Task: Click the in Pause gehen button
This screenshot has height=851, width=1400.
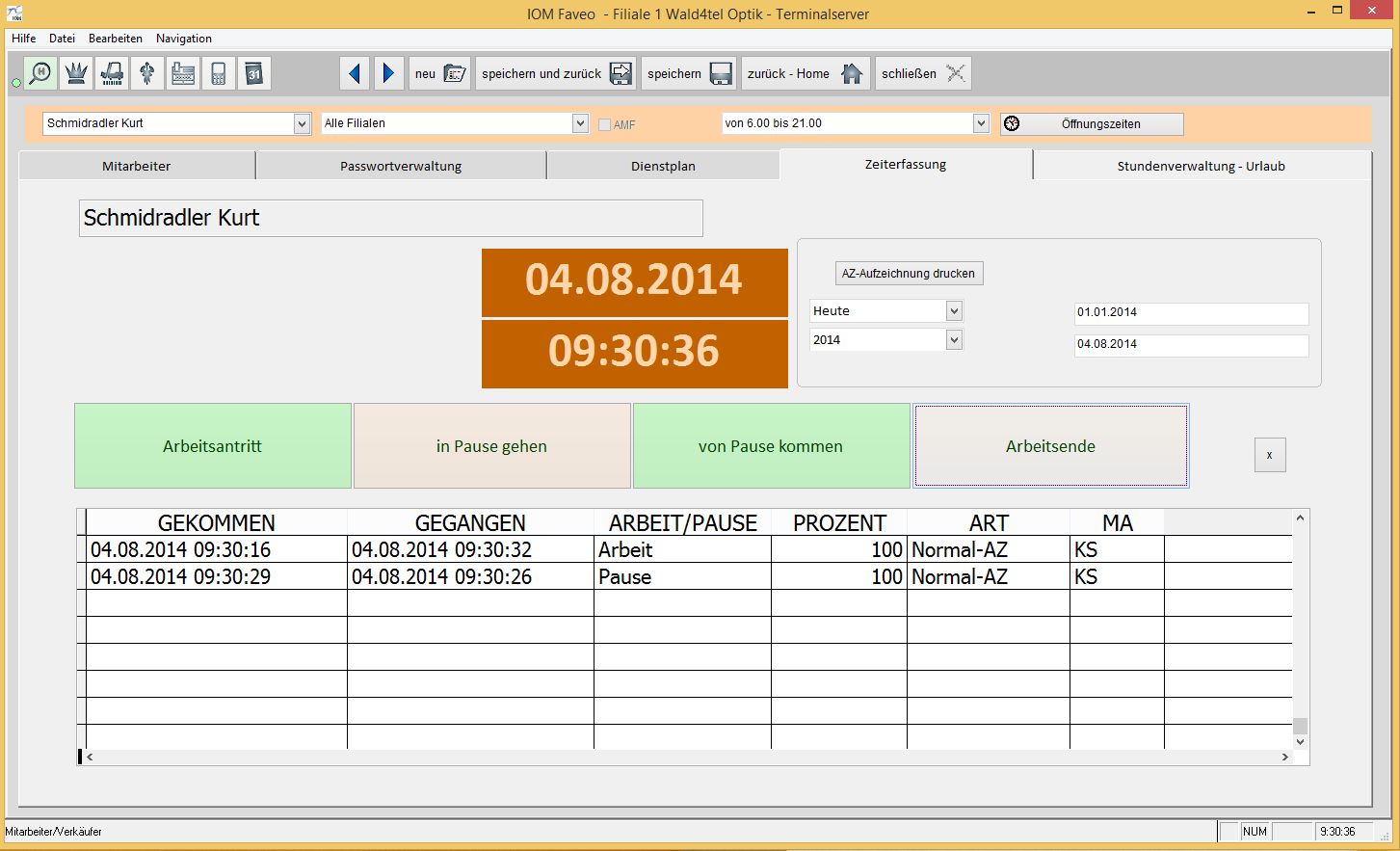Action: (x=491, y=446)
